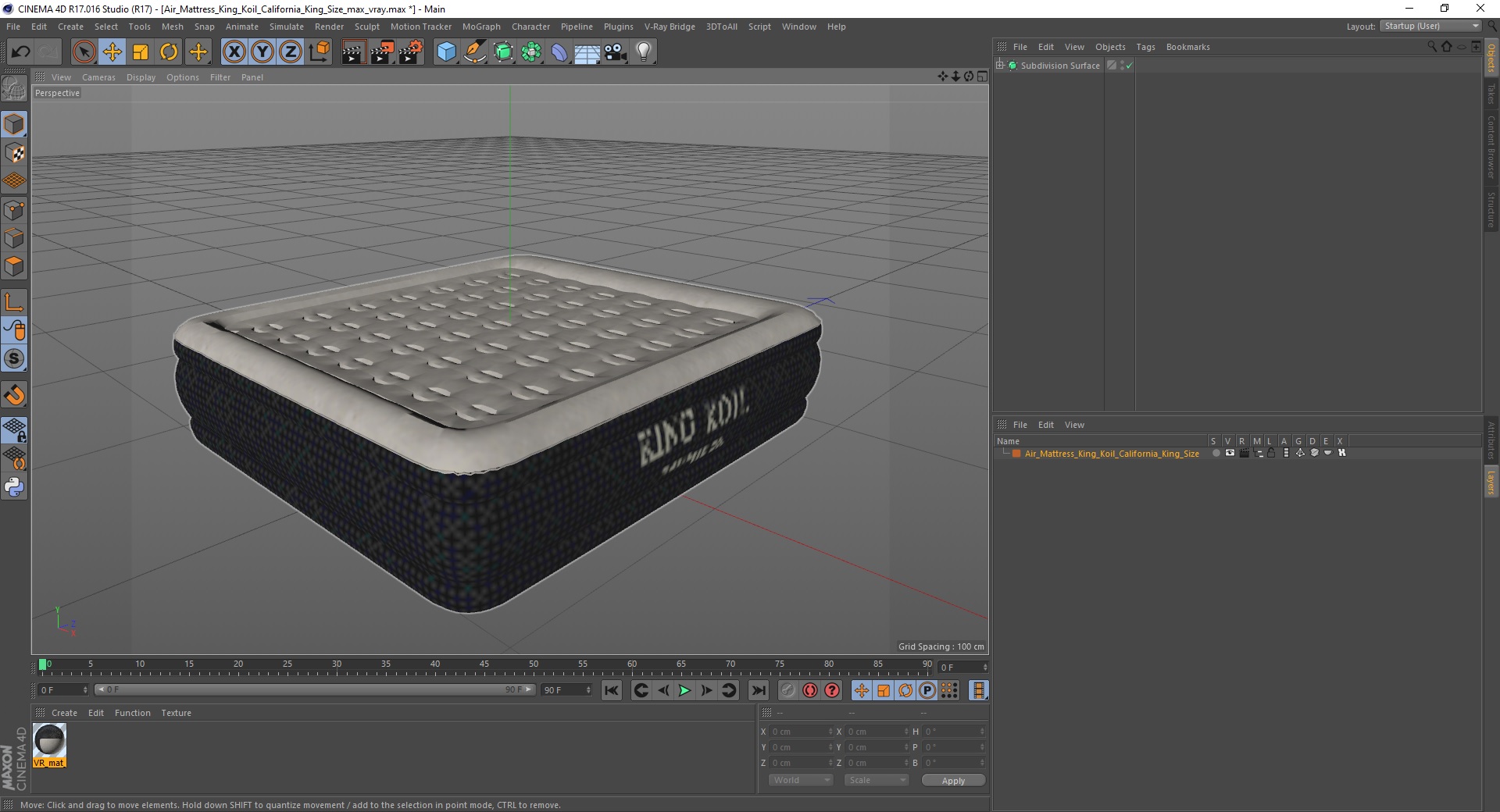Open Object Manager Tags menu
The image size is (1500, 812).
(x=1145, y=47)
